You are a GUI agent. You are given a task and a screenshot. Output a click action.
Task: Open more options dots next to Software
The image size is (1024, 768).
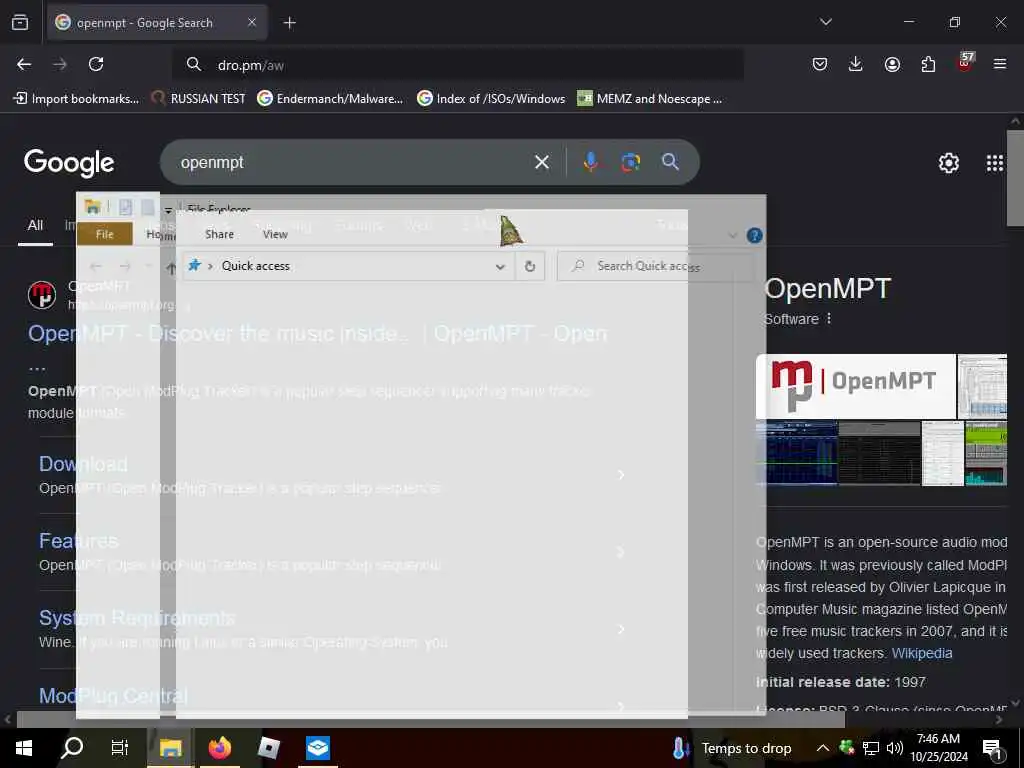coord(829,318)
